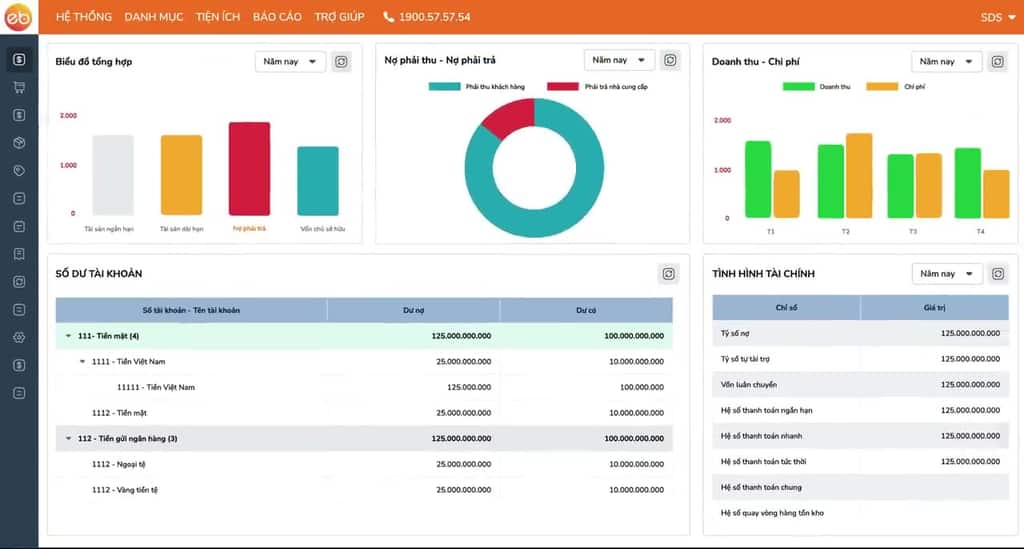The height and width of the screenshot is (549, 1024).
Task: Click the green T1 revenue bar
Action: coord(758,180)
